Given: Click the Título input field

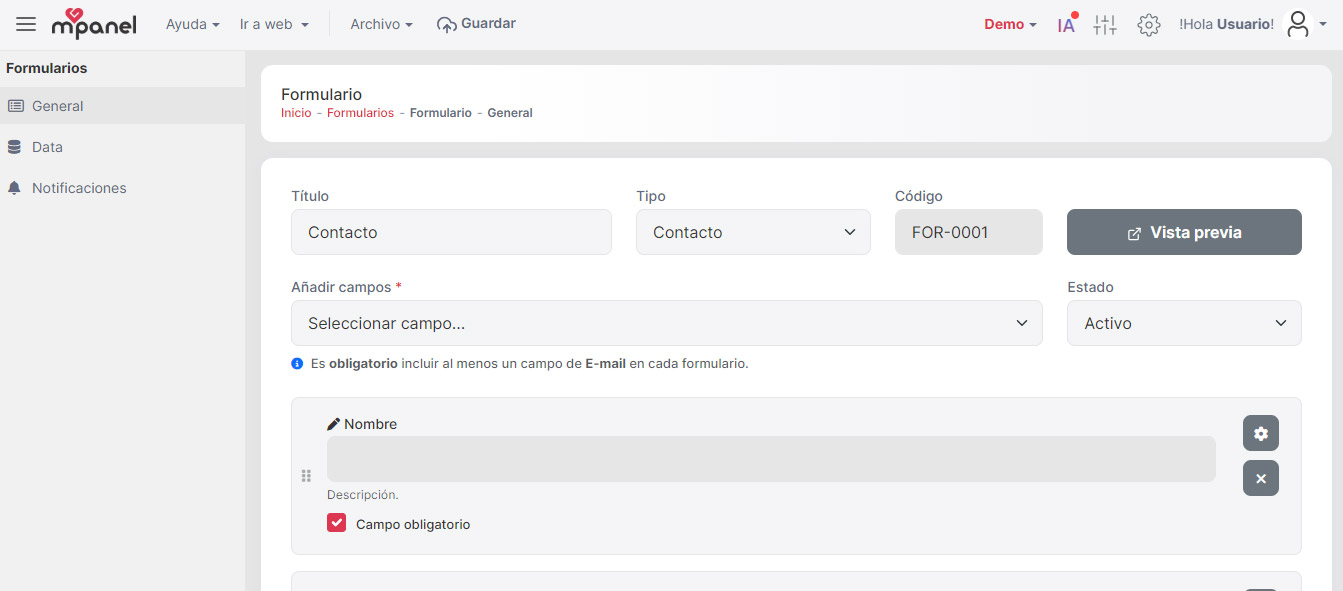Looking at the screenshot, I should [451, 232].
